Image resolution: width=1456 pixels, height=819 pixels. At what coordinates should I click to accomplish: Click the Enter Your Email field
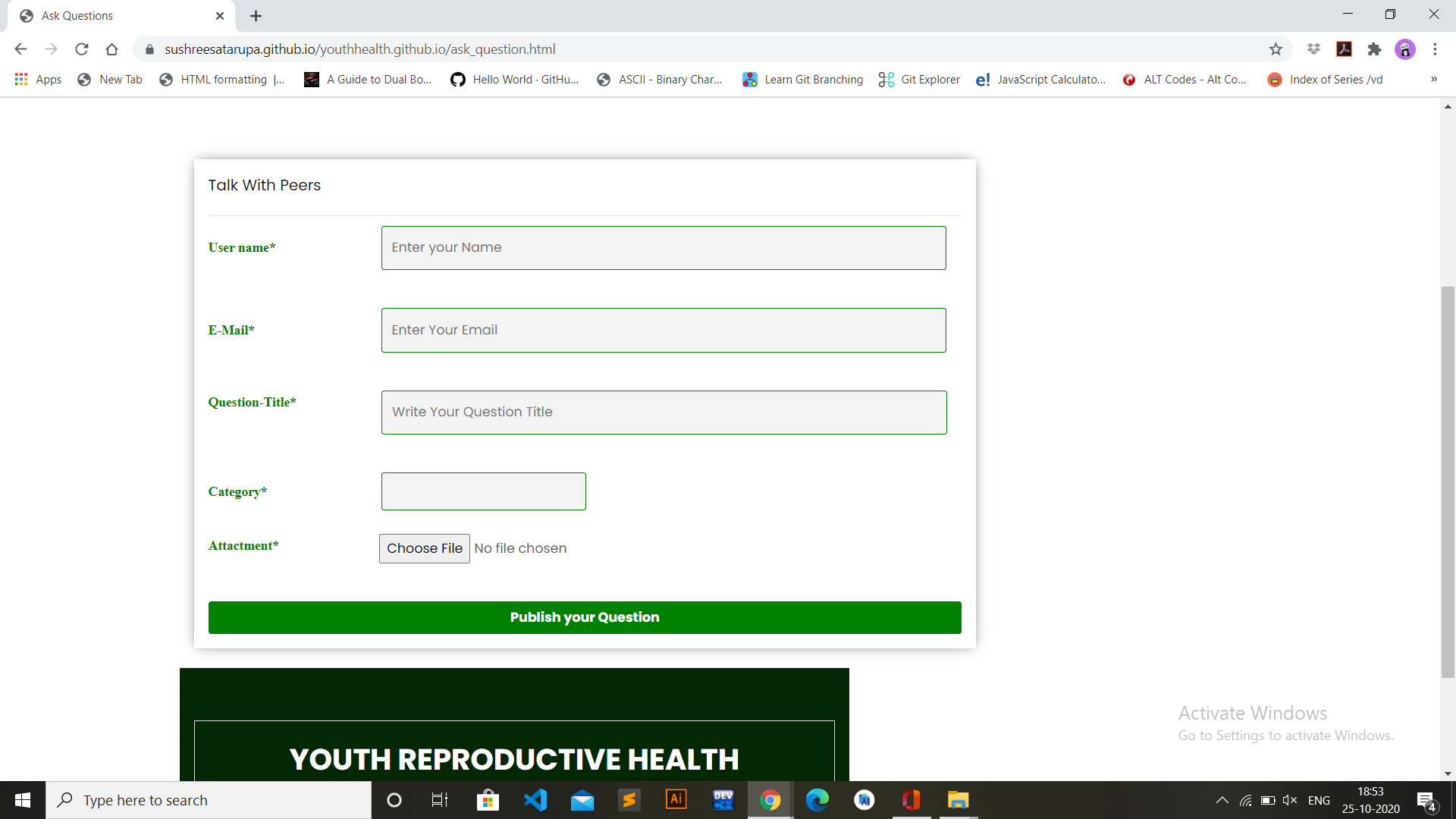(663, 330)
